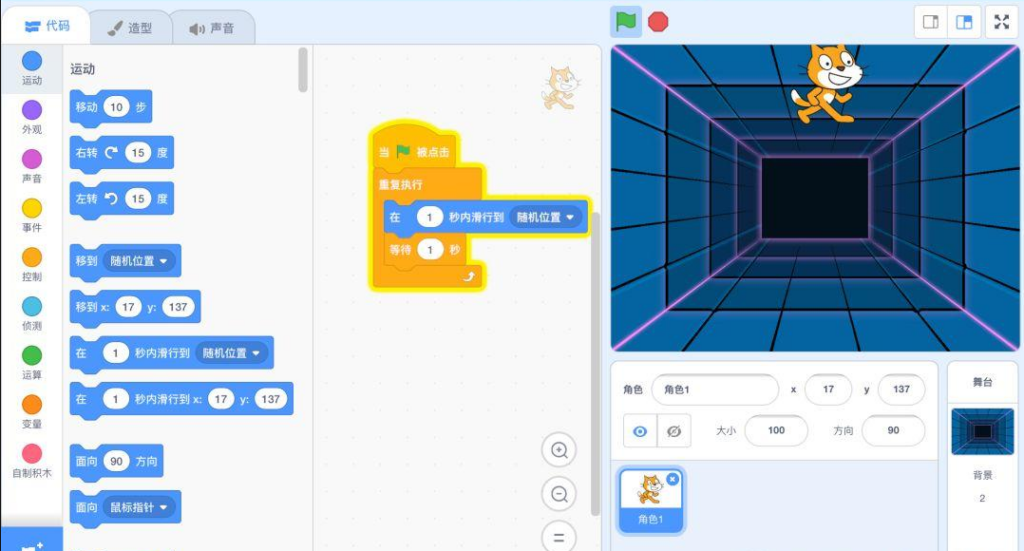Image resolution: width=1024 pixels, height=551 pixels.
Task: Expand 鼠标指针 dropdown in 面向 block
Action: 162,508
